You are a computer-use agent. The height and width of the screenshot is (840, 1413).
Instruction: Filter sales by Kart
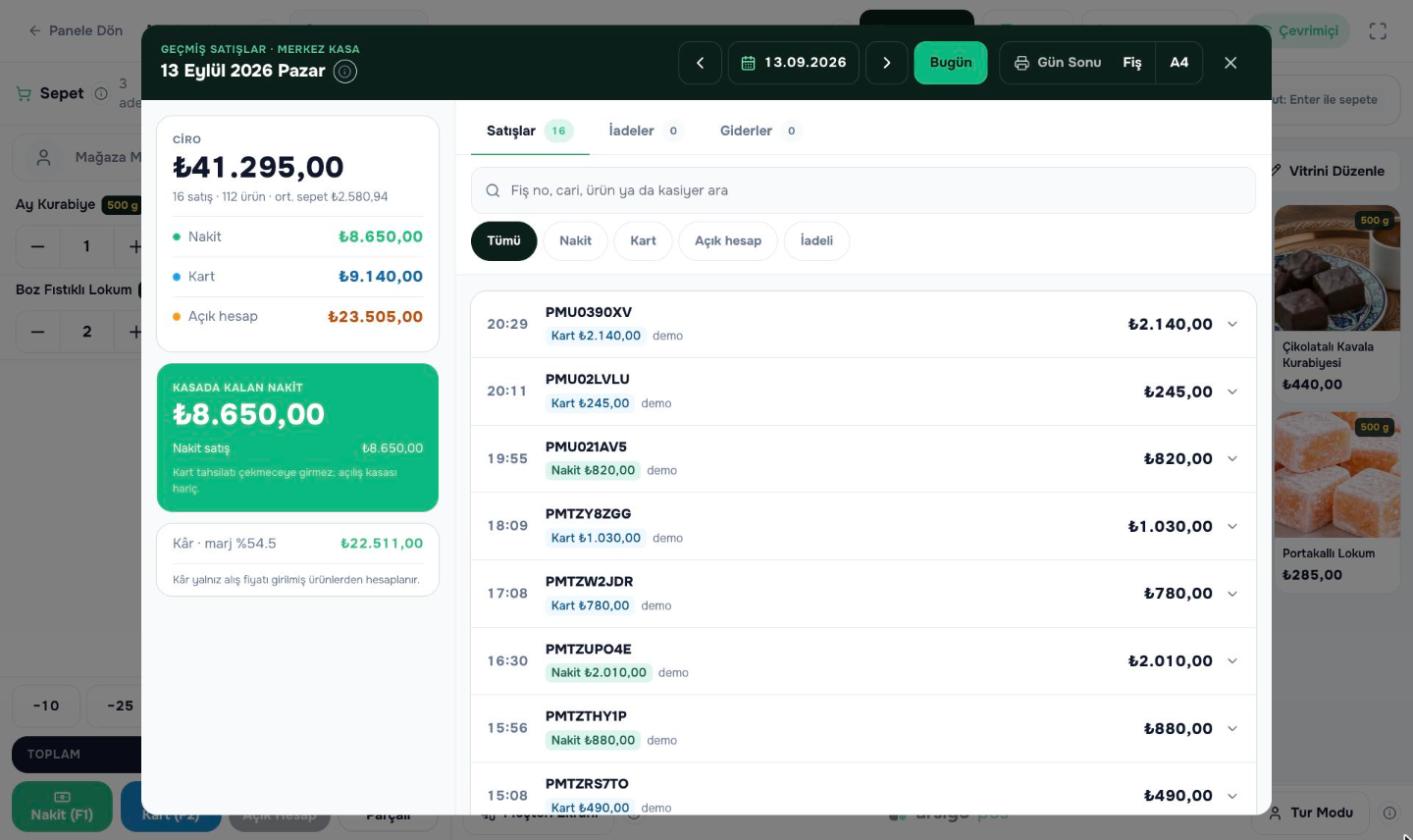click(643, 241)
